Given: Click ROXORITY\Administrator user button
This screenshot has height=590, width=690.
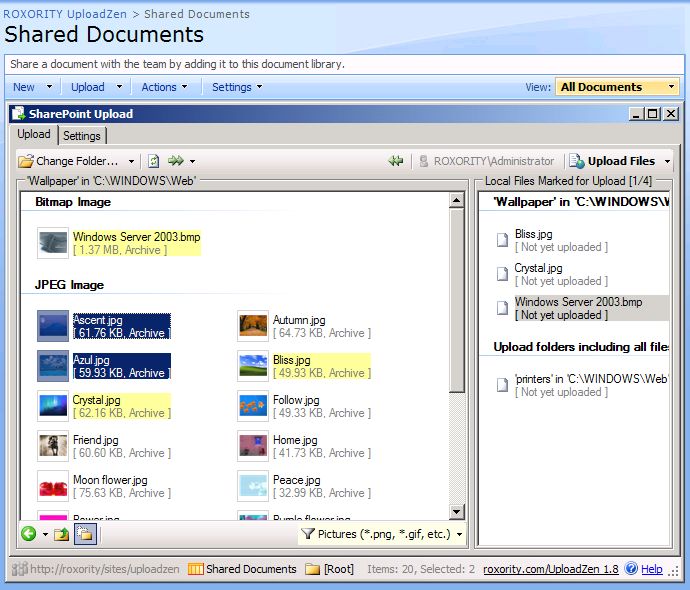Looking at the screenshot, I should 487,161.
